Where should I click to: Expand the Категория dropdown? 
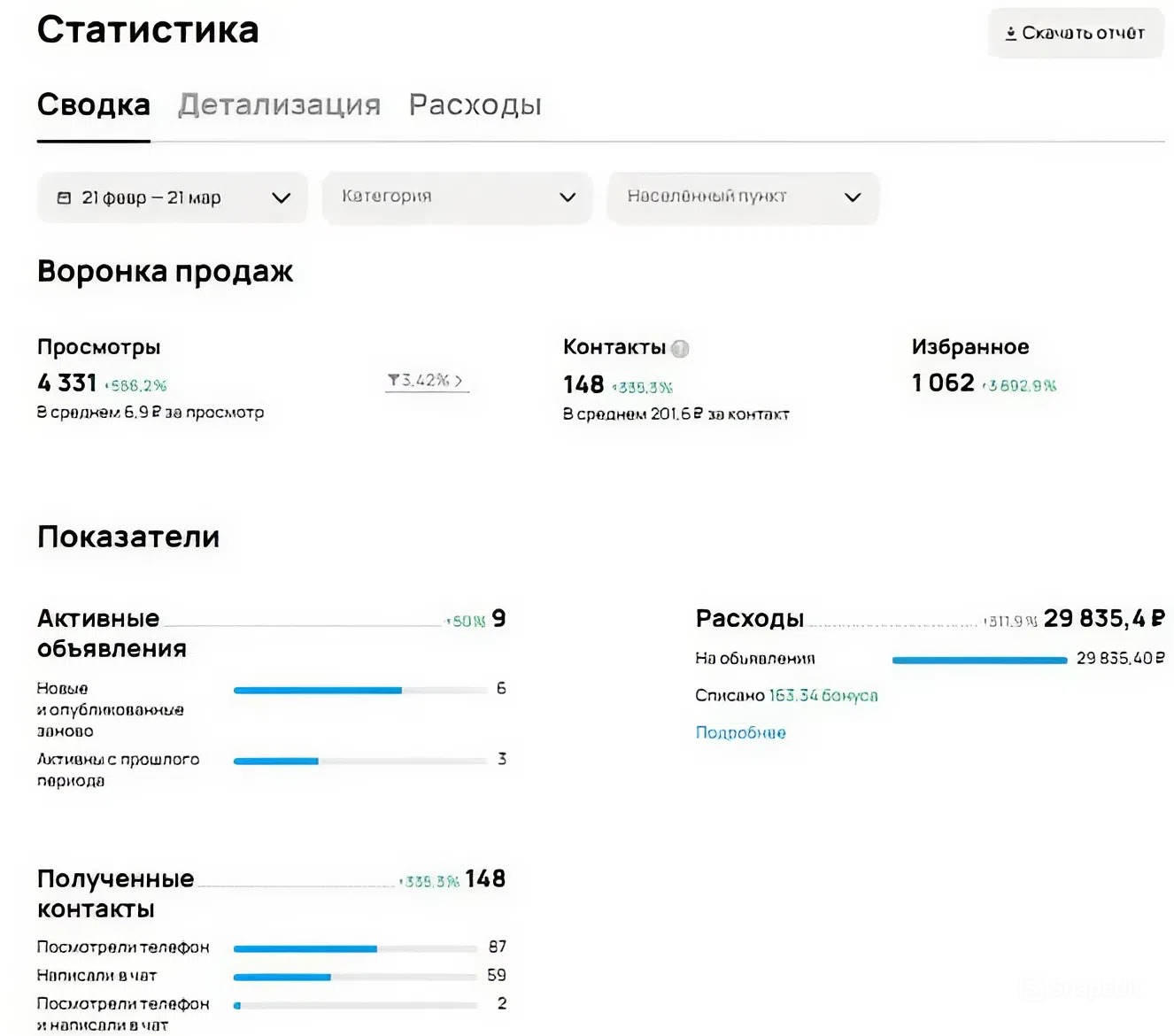(457, 197)
